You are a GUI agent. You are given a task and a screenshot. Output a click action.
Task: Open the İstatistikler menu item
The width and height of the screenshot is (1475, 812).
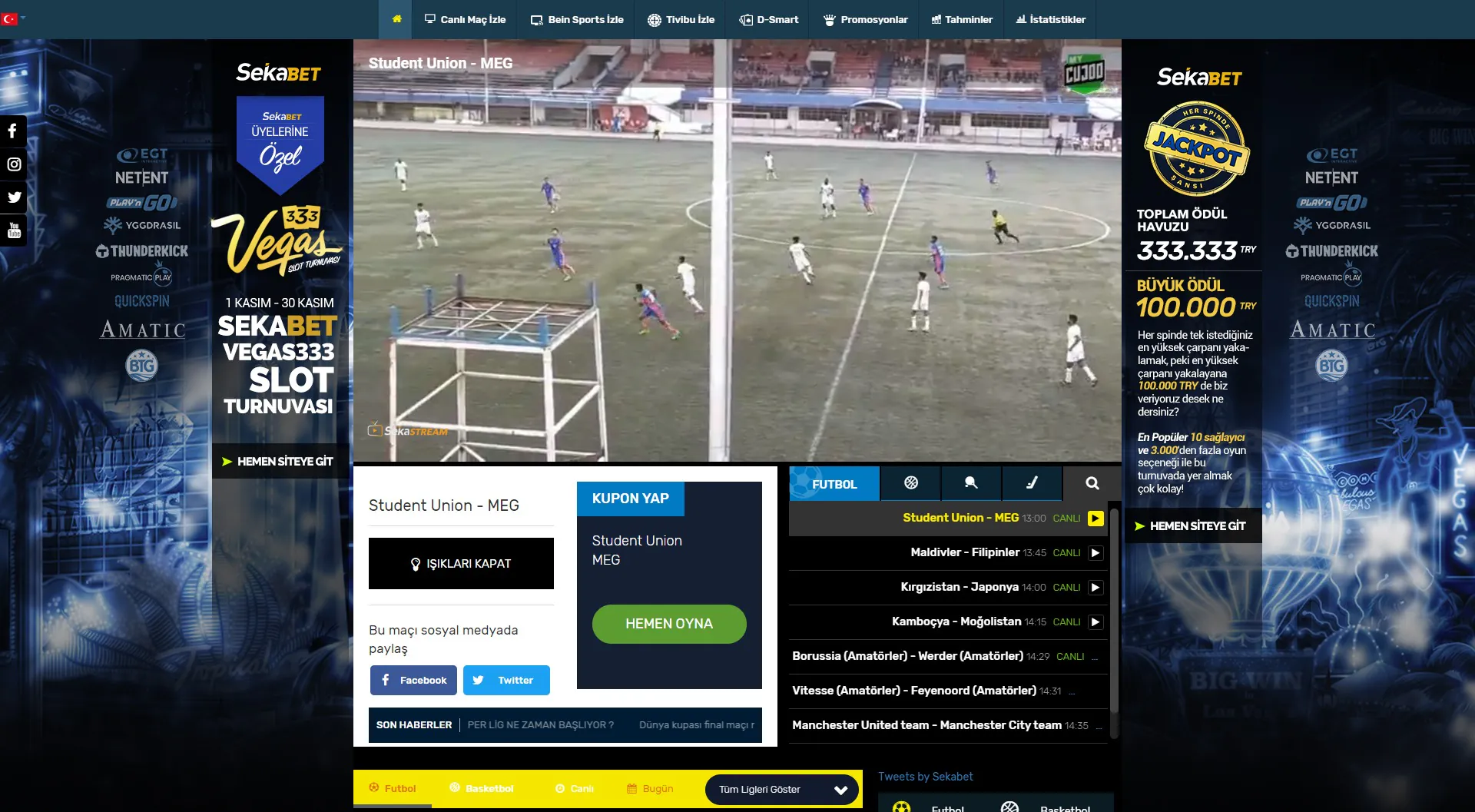[1050, 19]
